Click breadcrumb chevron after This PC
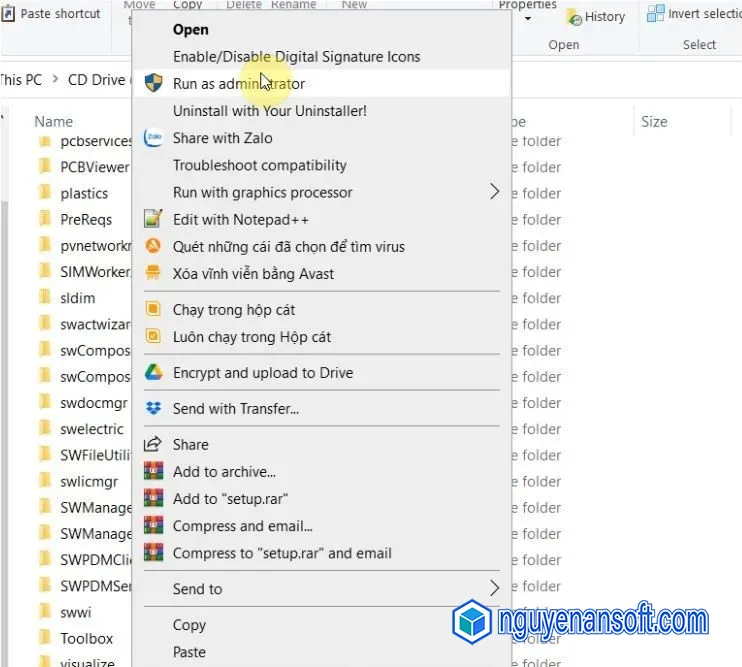Image resolution: width=742 pixels, height=667 pixels. (55, 79)
